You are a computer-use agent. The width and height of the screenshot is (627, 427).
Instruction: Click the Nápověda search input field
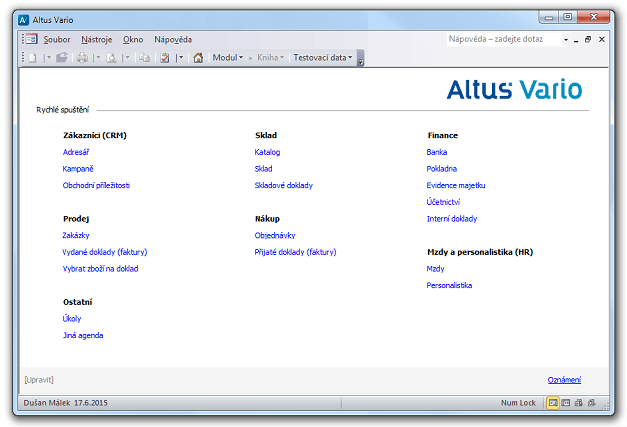[504, 39]
